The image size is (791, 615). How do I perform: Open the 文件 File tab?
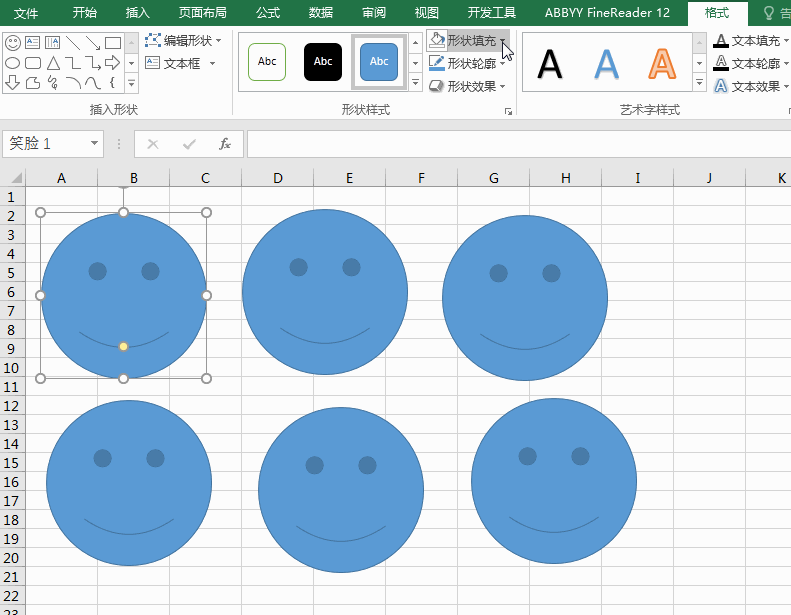coord(25,13)
